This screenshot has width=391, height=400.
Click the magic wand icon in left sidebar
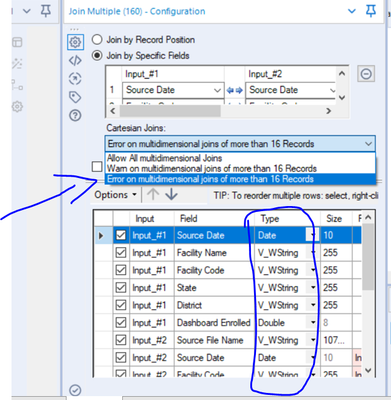coord(17,63)
